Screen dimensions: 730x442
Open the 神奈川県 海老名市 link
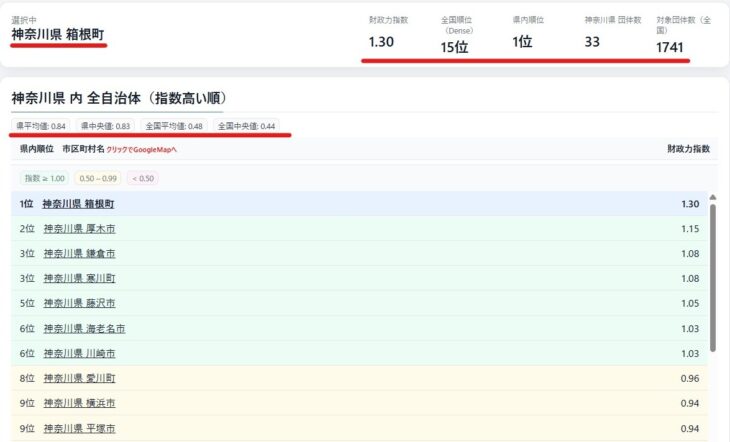(x=84, y=328)
